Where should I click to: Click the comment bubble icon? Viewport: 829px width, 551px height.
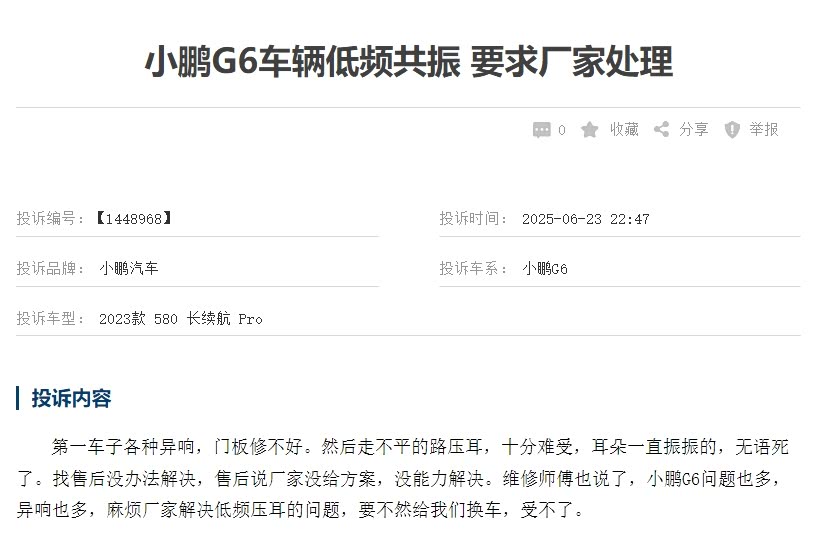pos(541,130)
